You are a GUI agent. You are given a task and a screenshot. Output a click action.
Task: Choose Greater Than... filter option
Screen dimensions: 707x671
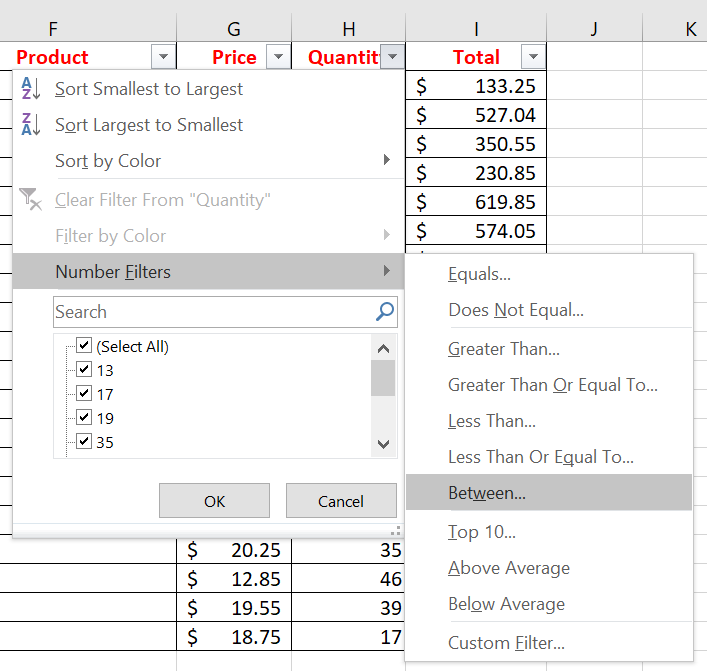pyautogui.click(x=504, y=349)
